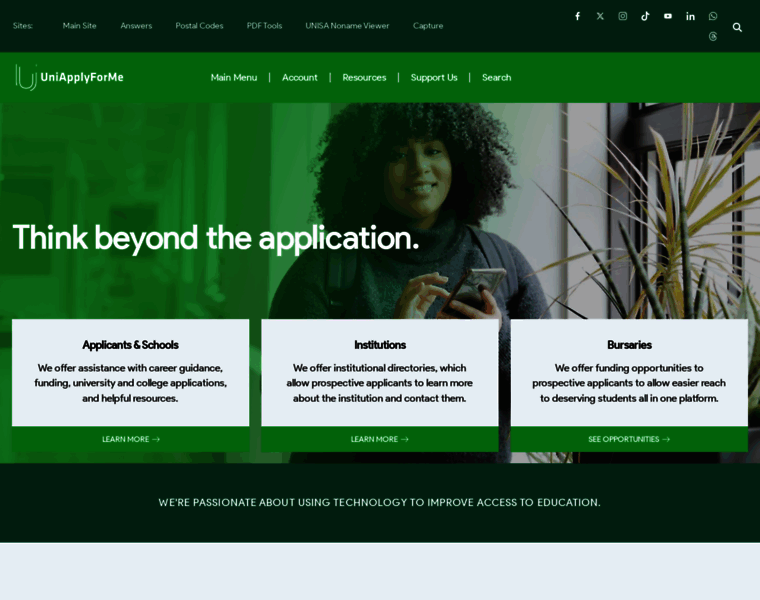The width and height of the screenshot is (760, 600).
Task: Open the LinkedIn social icon
Action: [x=690, y=16]
